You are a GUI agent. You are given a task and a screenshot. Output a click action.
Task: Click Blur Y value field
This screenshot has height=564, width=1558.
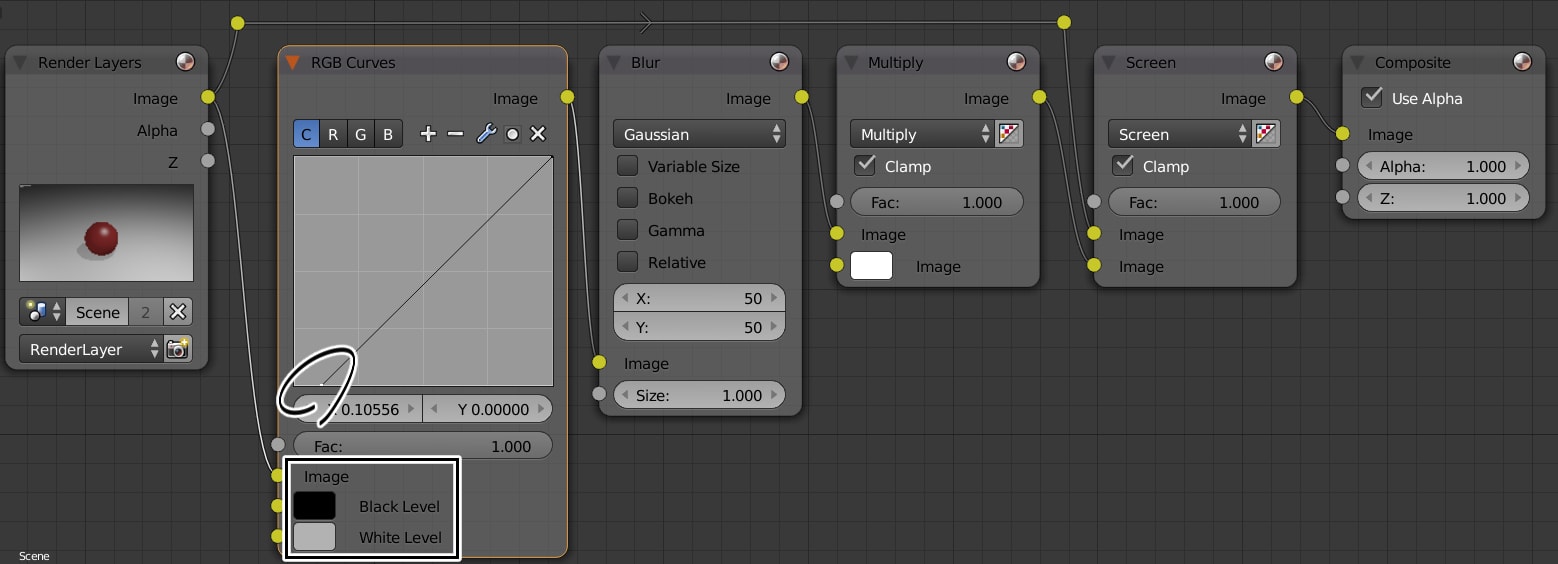coord(699,327)
